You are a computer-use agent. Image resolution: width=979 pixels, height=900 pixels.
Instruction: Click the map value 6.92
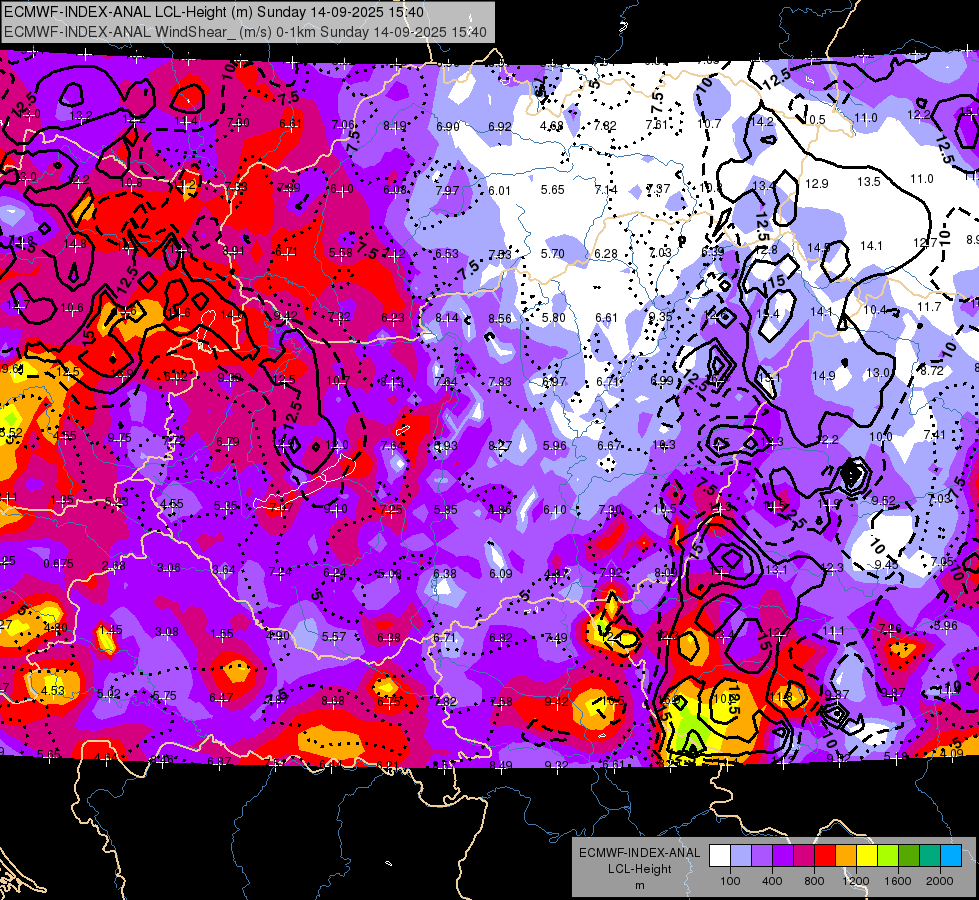point(499,126)
